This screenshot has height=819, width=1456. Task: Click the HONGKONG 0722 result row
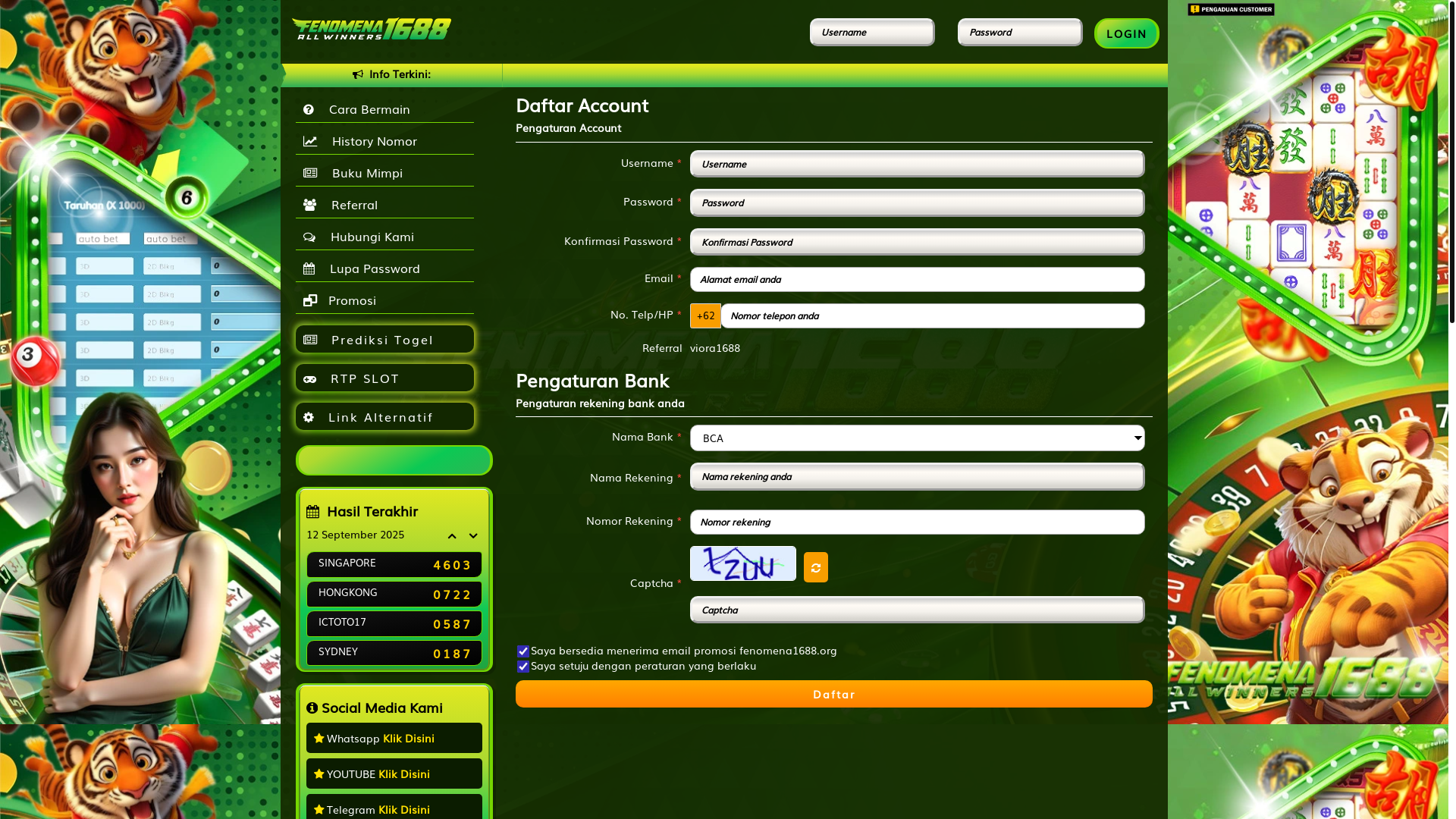pyautogui.click(x=394, y=594)
